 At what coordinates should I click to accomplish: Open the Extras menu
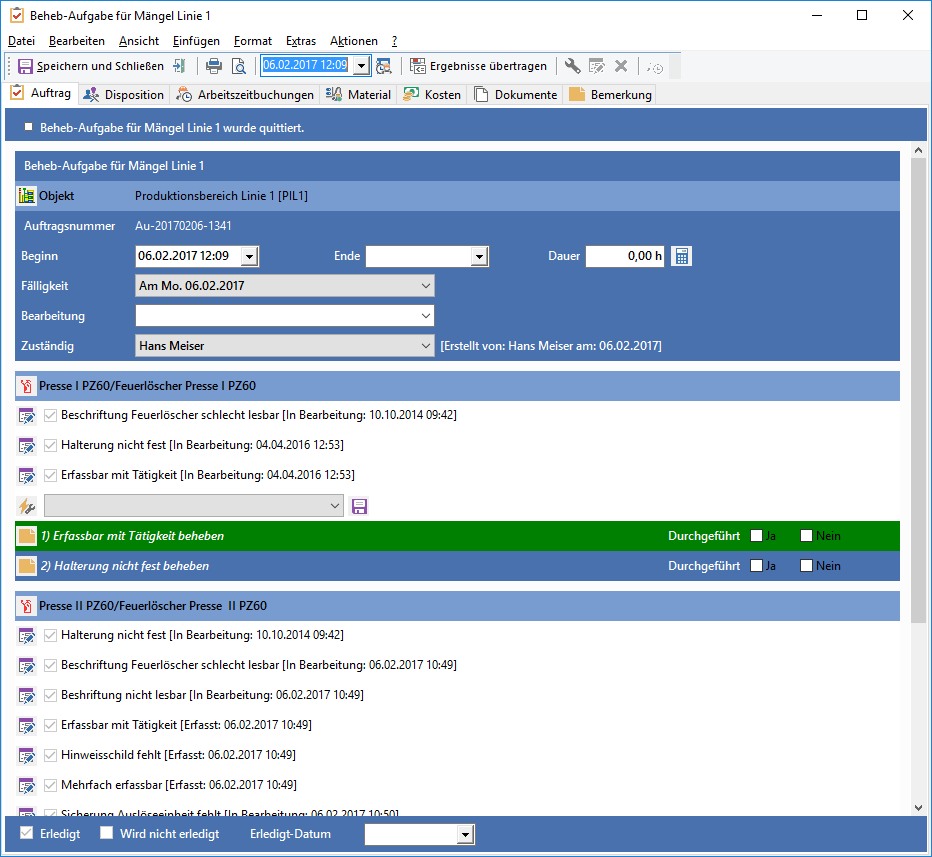pyautogui.click(x=301, y=41)
